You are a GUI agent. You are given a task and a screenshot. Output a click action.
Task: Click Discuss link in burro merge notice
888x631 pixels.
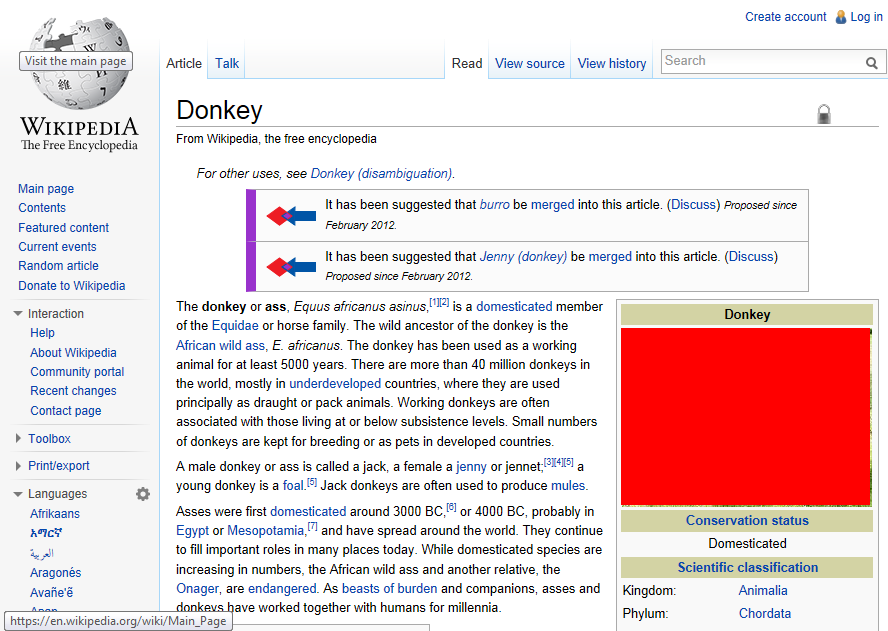click(695, 204)
